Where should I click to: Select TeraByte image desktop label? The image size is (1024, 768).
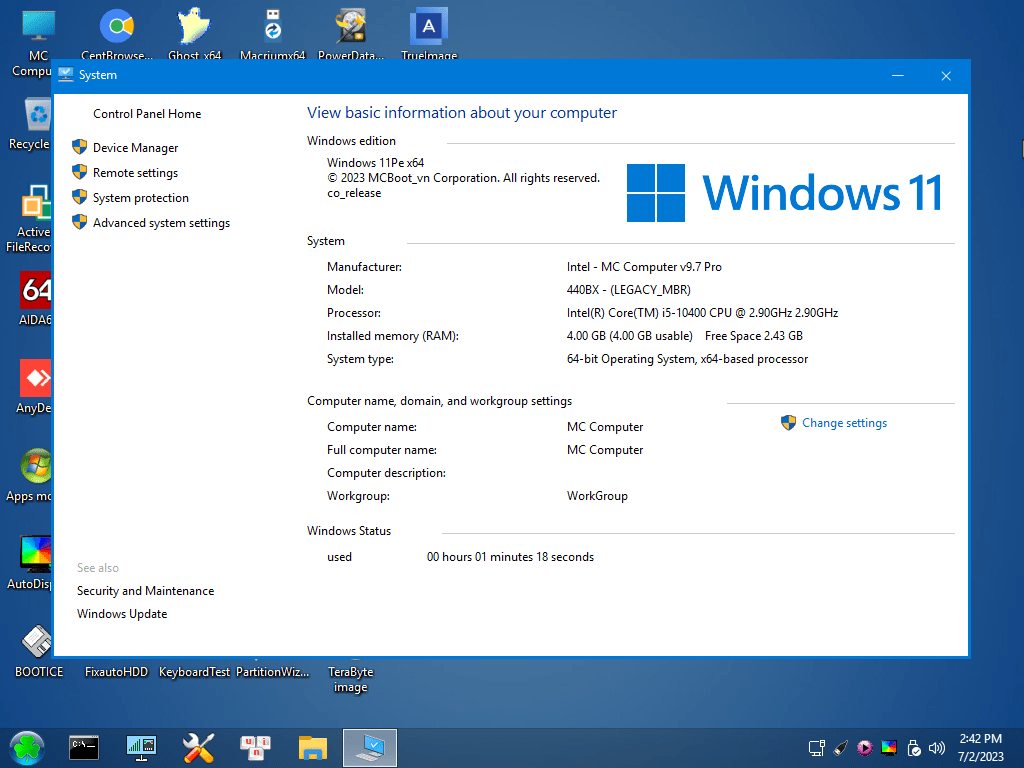coord(351,679)
